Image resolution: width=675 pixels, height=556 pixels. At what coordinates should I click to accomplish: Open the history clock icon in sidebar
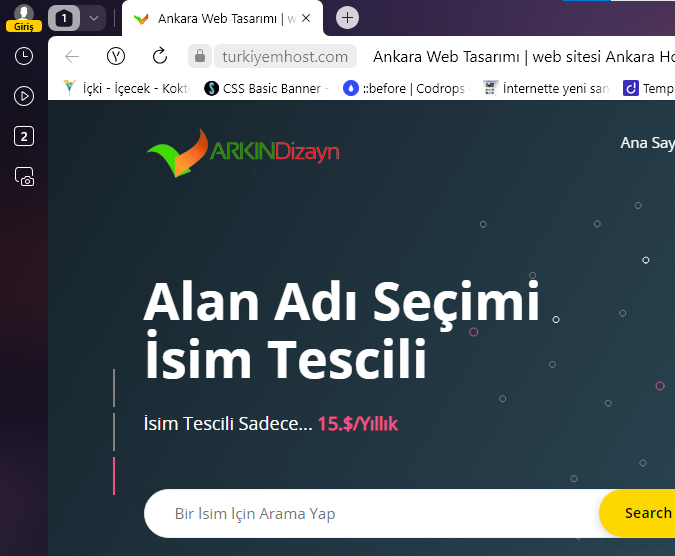click(x=24, y=56)
